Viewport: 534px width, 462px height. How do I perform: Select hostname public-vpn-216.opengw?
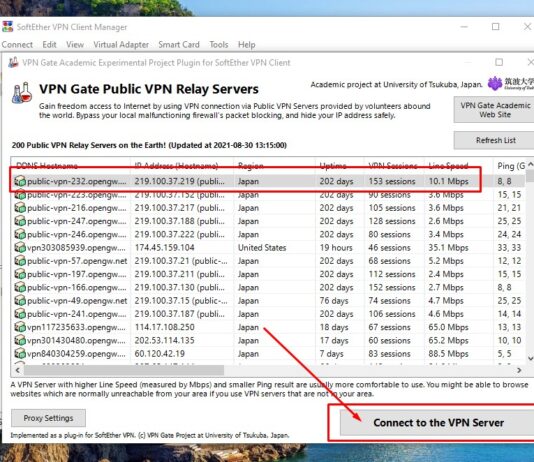coord(76,208)
